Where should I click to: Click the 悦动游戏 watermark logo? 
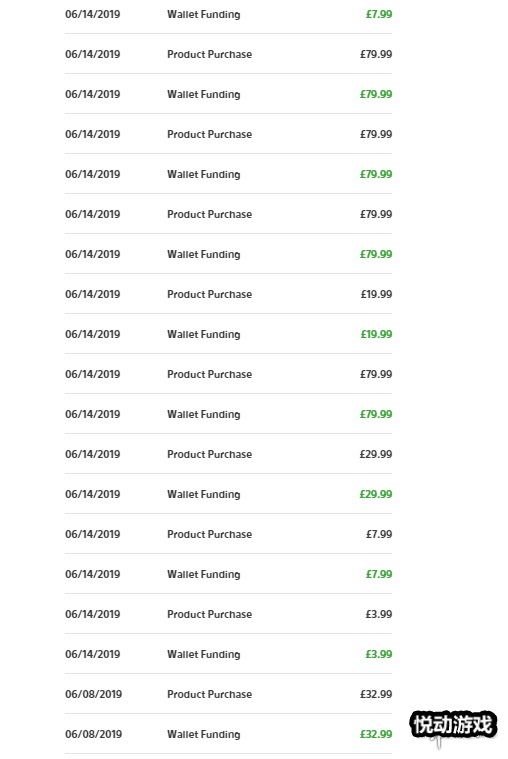coord(453,726)
